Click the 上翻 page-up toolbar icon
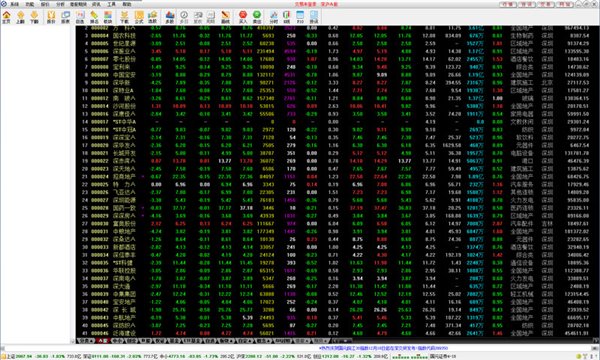600x360 pixels. coord(20,17)
